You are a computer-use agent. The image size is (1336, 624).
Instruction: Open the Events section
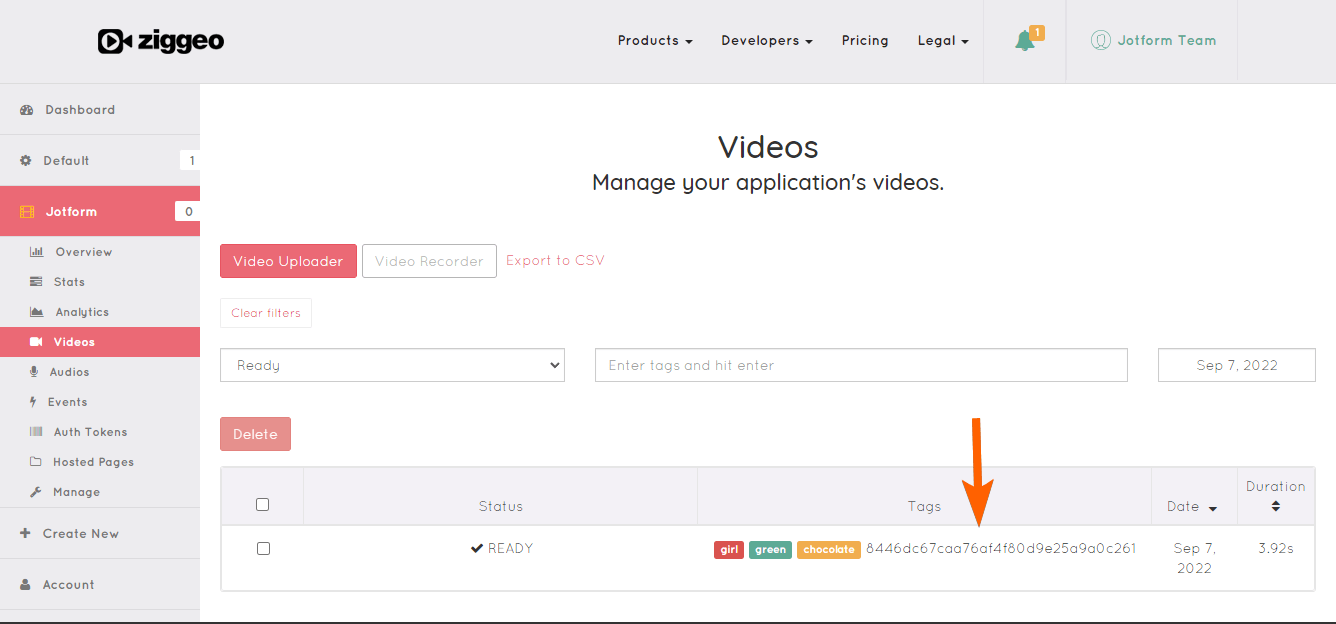tap(68, 402)
